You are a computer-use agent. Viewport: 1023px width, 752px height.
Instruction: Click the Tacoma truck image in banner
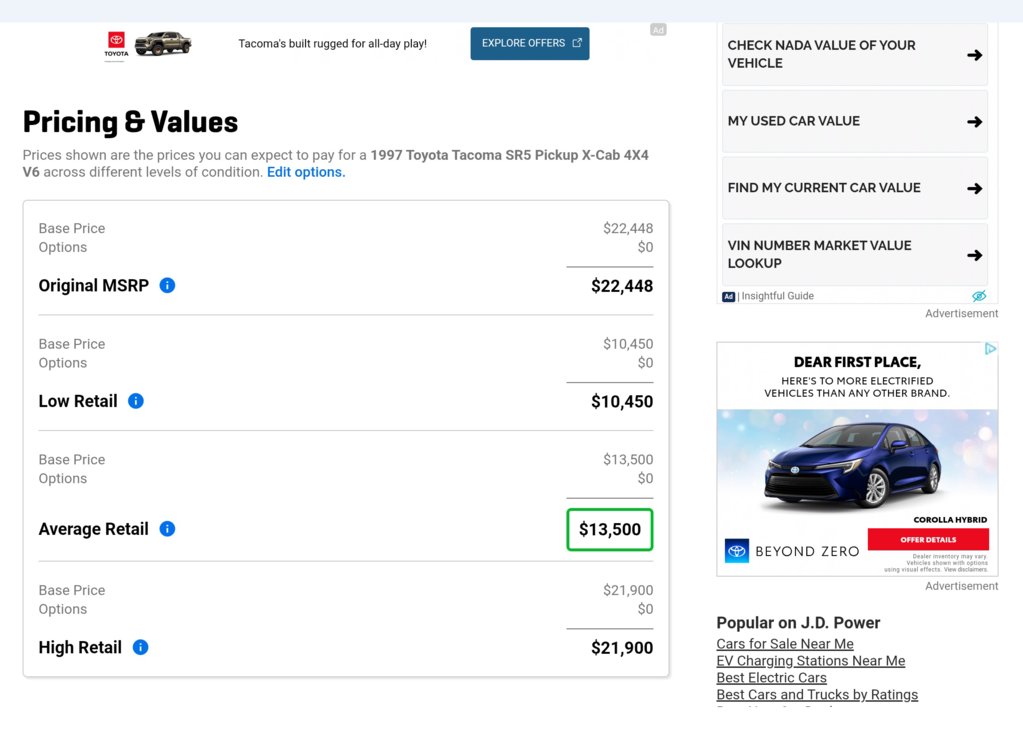(x=163, y=43)
